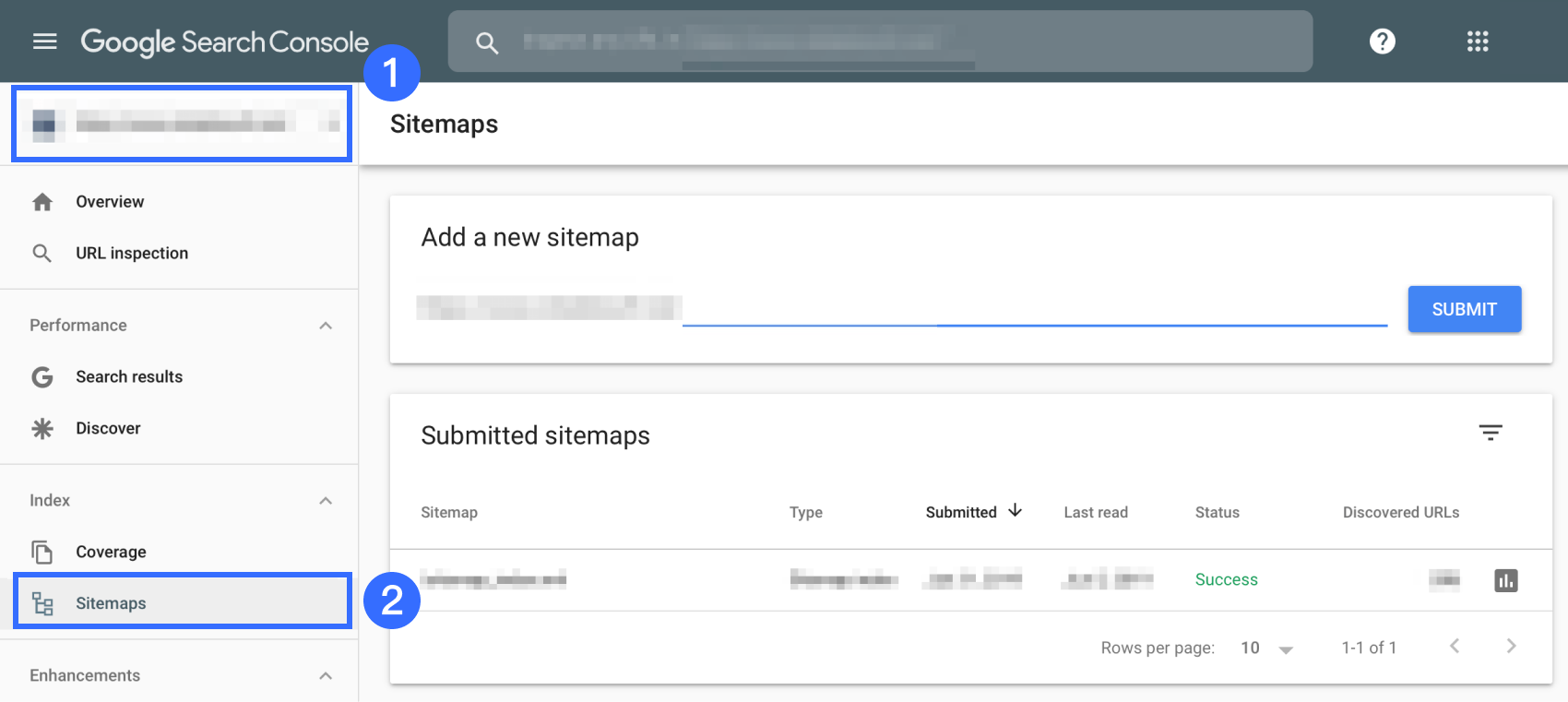
Task: Open Search results in the sidebar
Action: click(x=129, y=377)
